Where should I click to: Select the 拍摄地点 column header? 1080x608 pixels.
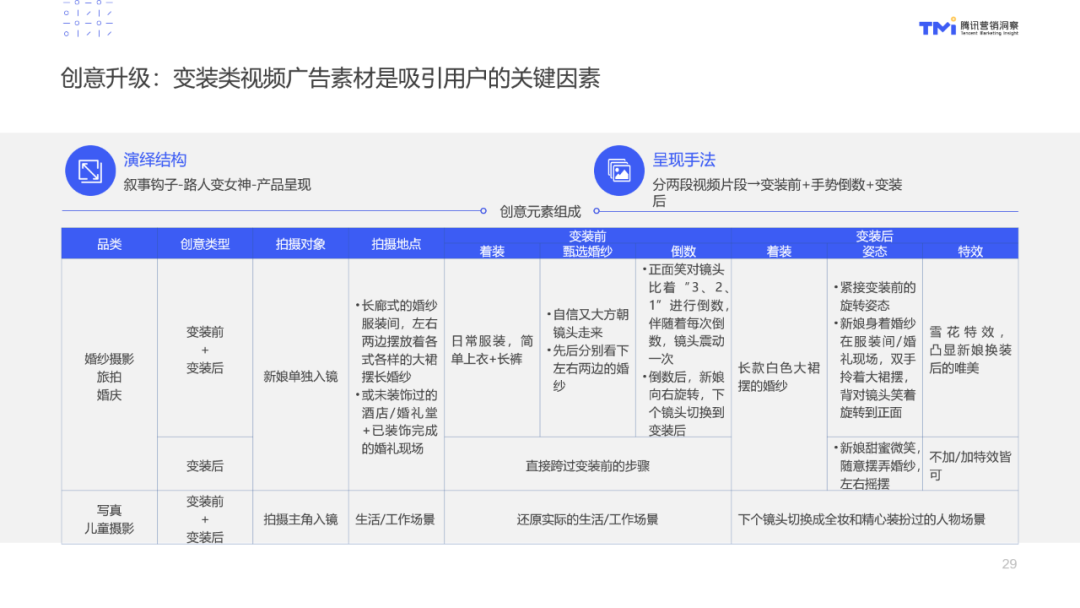(x=396, y=244)
